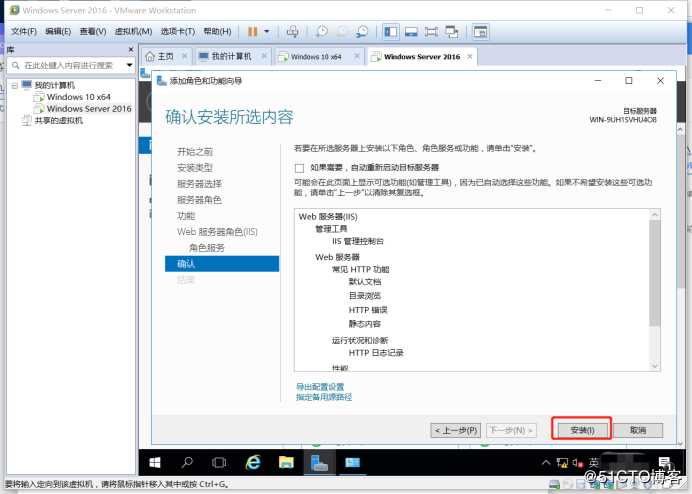
Task: Click the highlighted 确认 wizard step
Action: [x=222, y=264]
